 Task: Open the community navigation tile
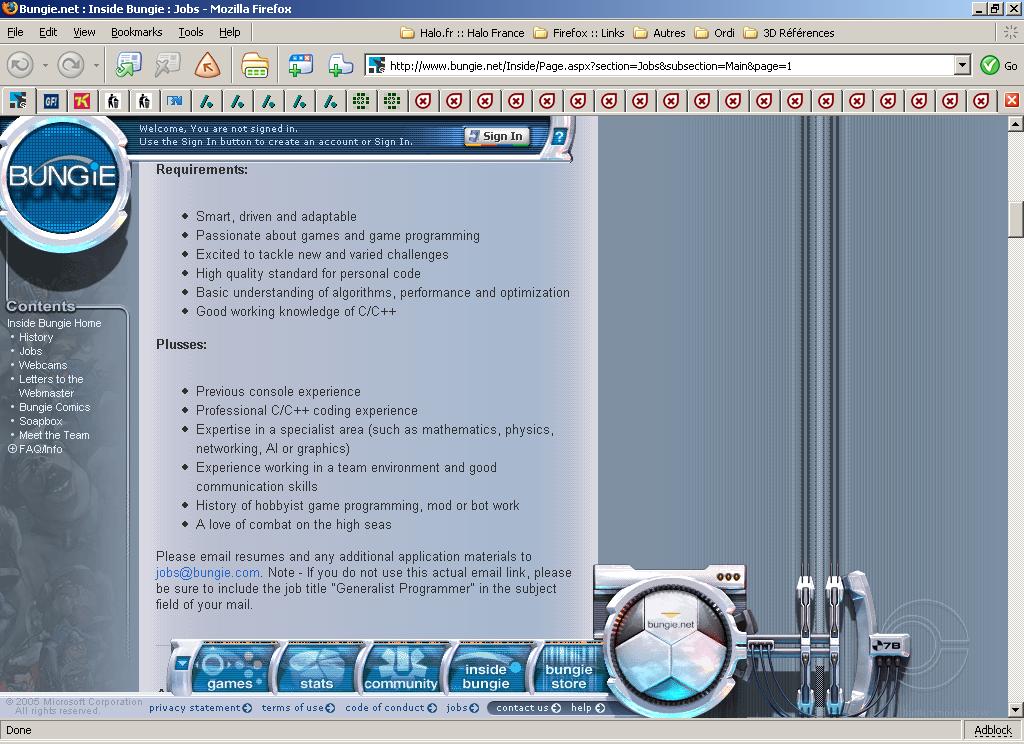point(401,668)
